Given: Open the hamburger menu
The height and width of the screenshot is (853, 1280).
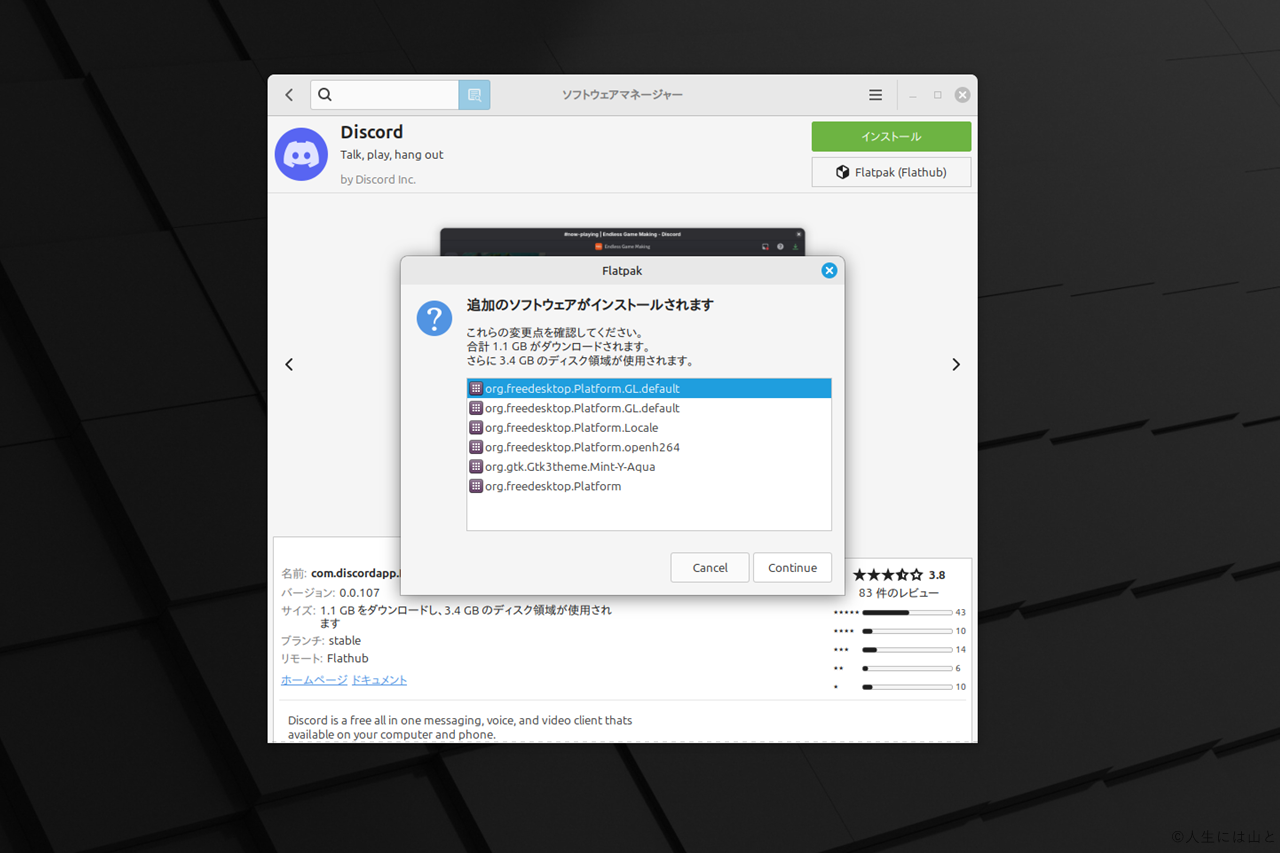Looking at the screenshot, I should [x=875, y=95].
